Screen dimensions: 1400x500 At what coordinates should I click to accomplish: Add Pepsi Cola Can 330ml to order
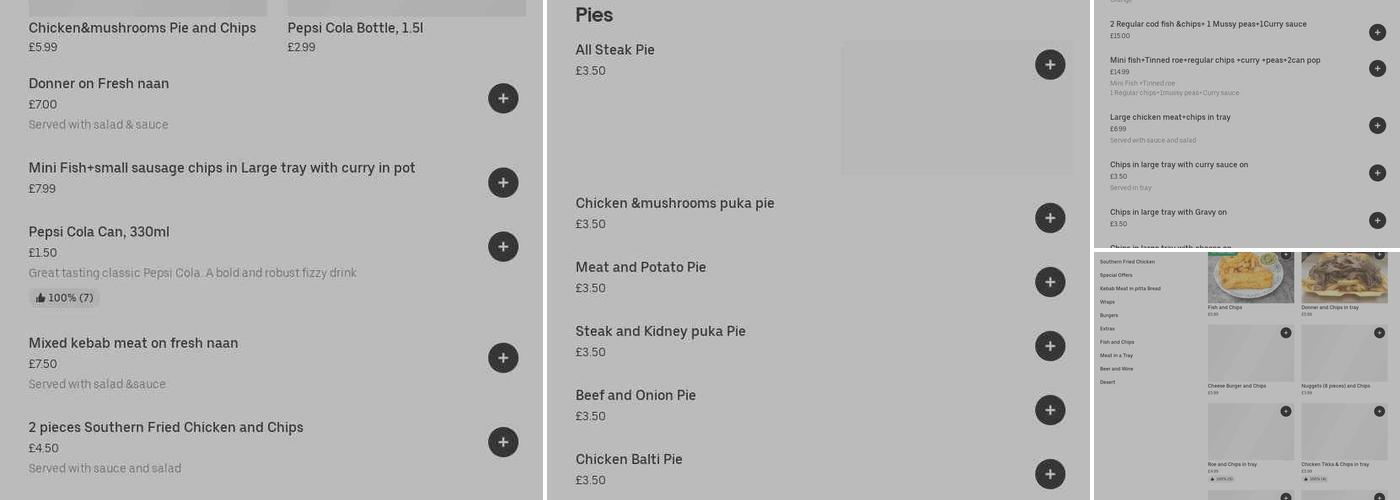tap(503, 247)
